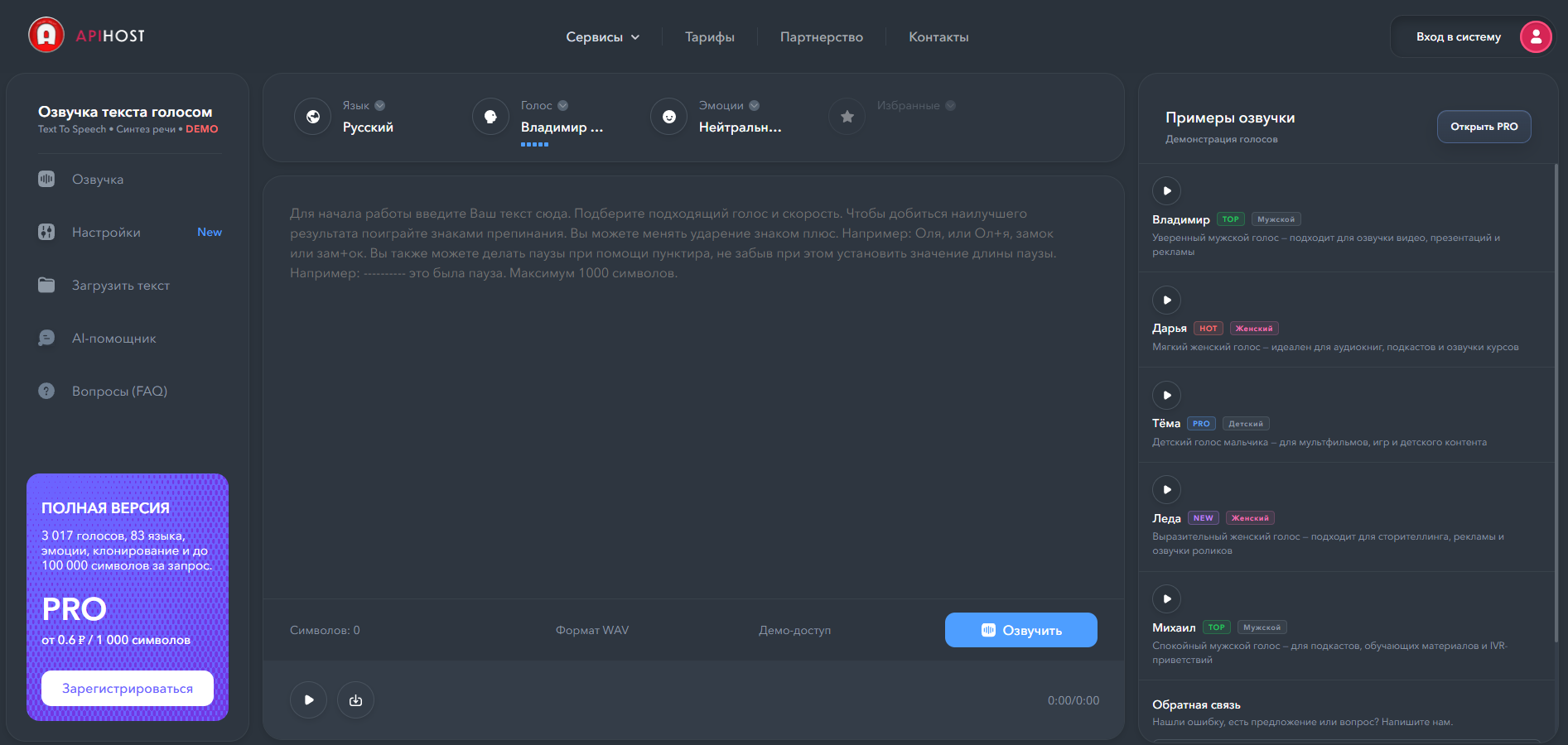Click the Озвучить button
Viewport: 1568px width, 745px height.
(x=1020, y=630)
